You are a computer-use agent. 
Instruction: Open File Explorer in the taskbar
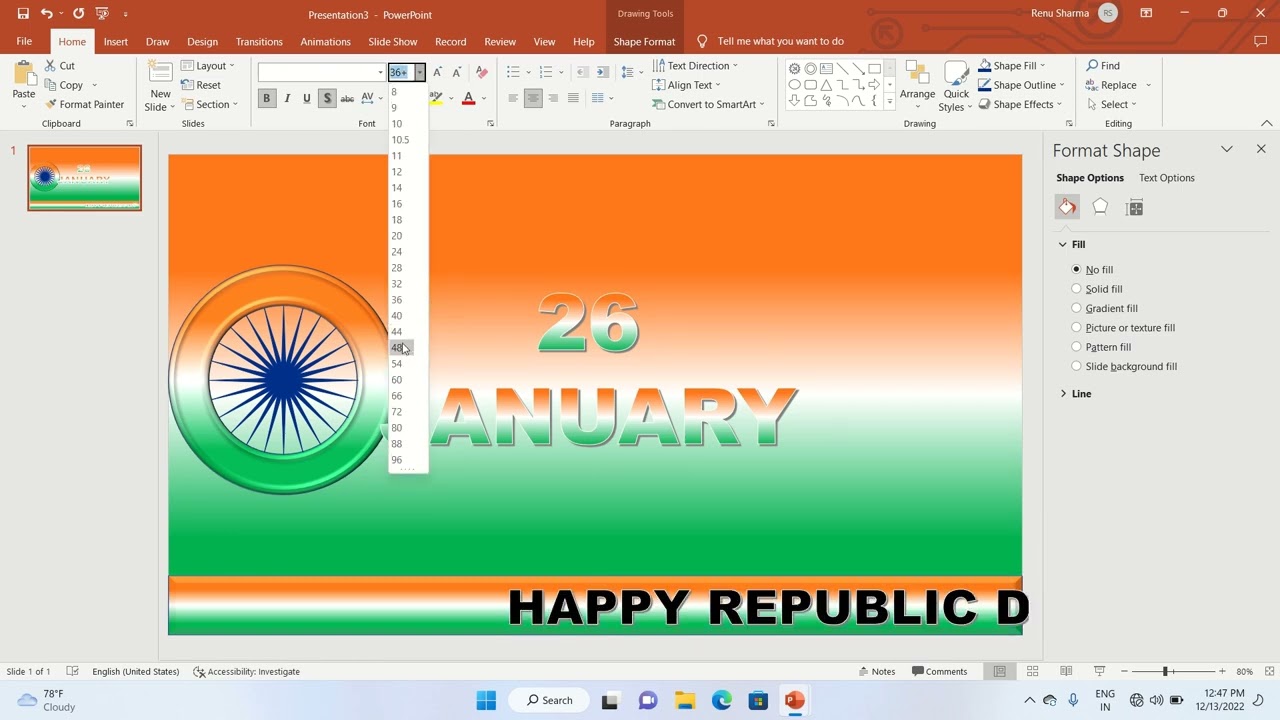pos(684,700)
